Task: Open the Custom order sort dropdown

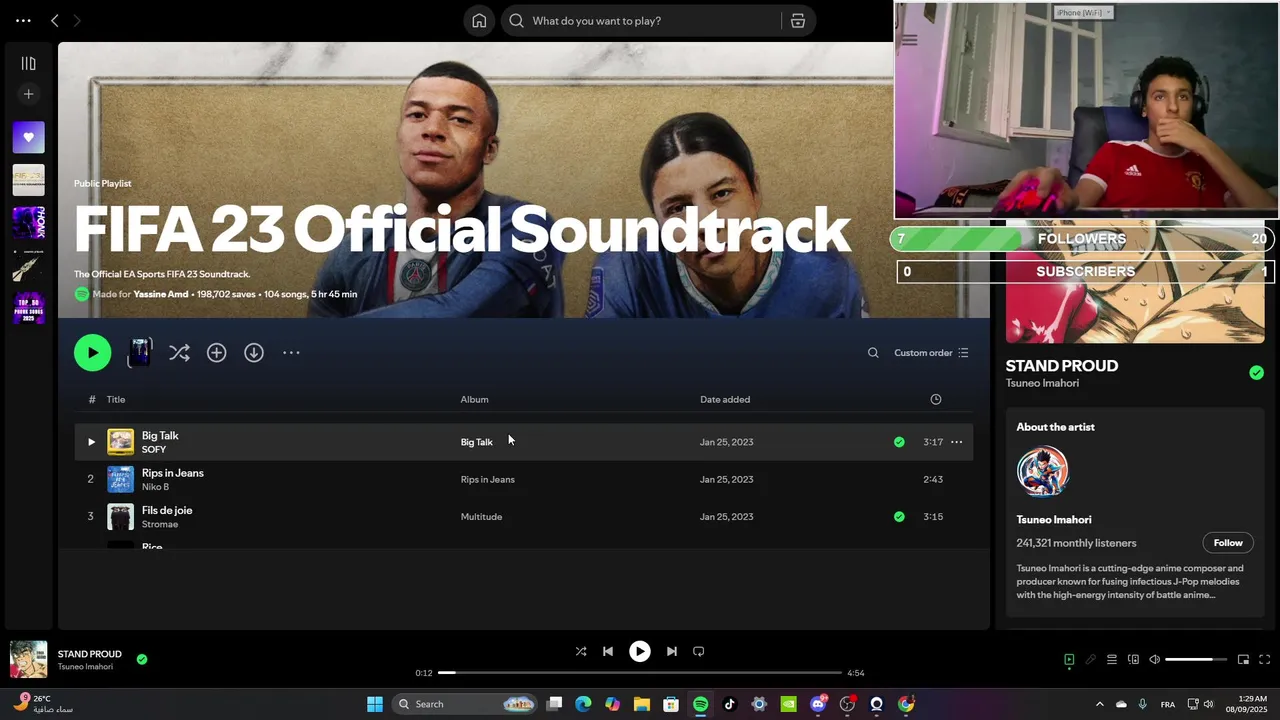Action: pyautogui.click(x=931, y=353)
